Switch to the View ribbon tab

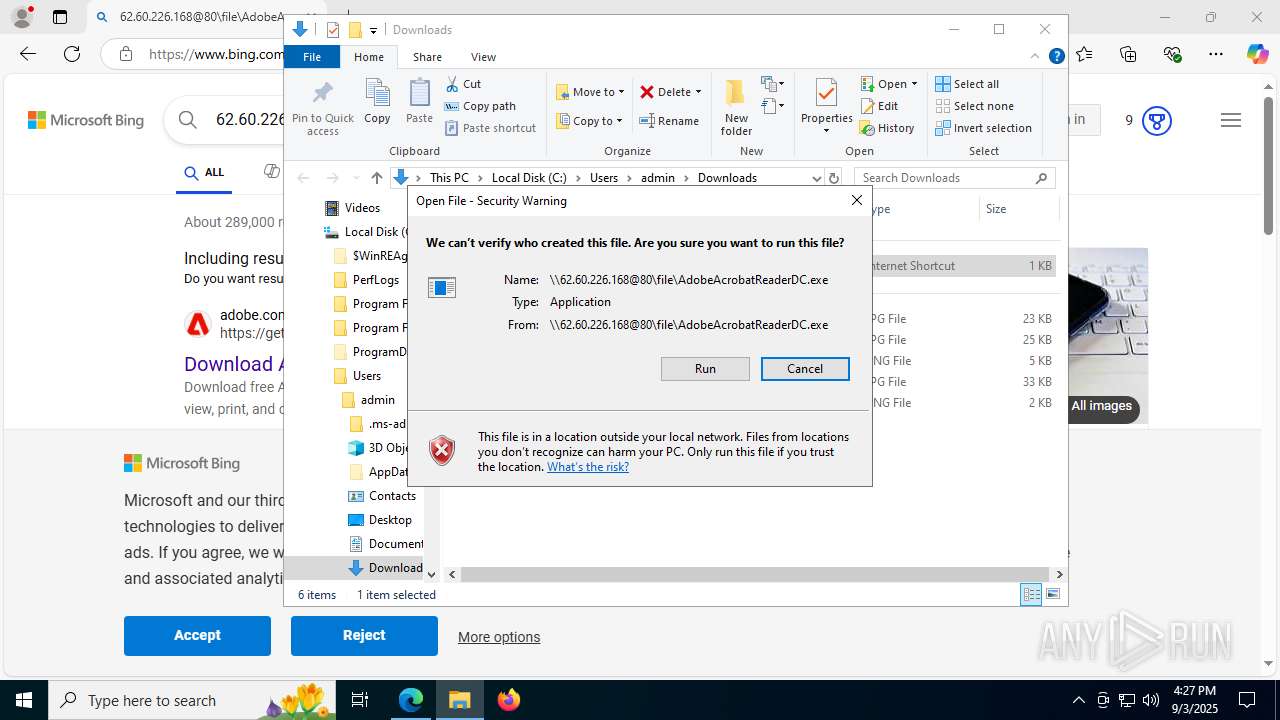(483, 57)
